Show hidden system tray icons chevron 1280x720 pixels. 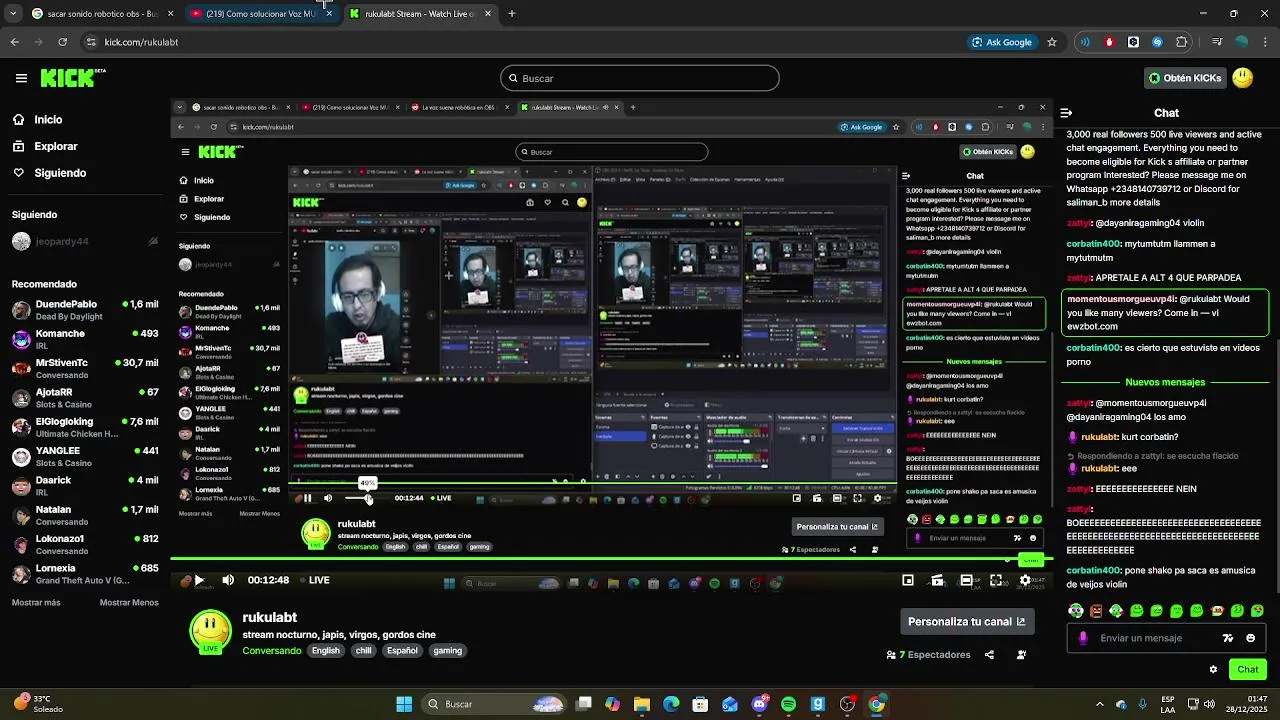tap(1099, 704)
